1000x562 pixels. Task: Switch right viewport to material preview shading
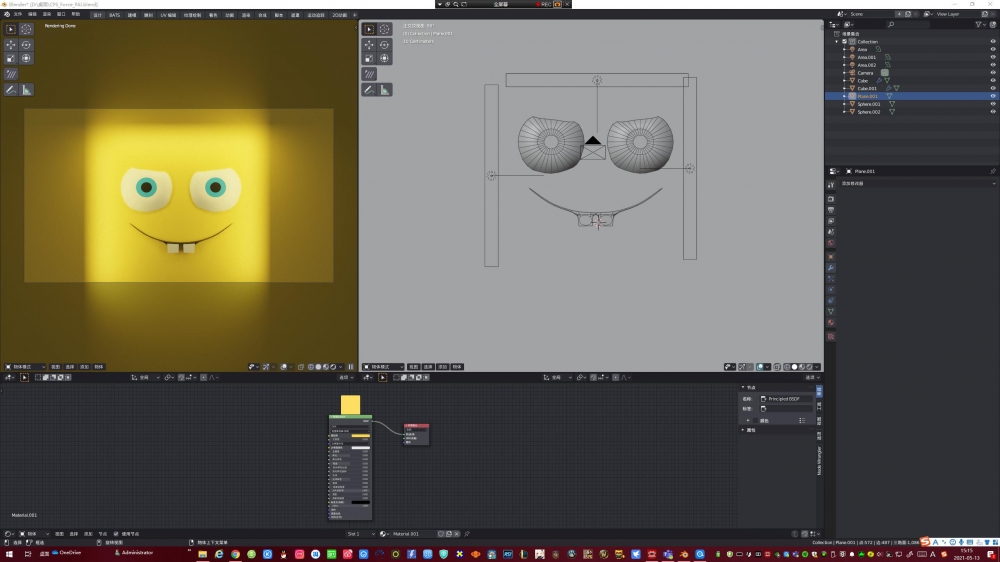[802, 367]
